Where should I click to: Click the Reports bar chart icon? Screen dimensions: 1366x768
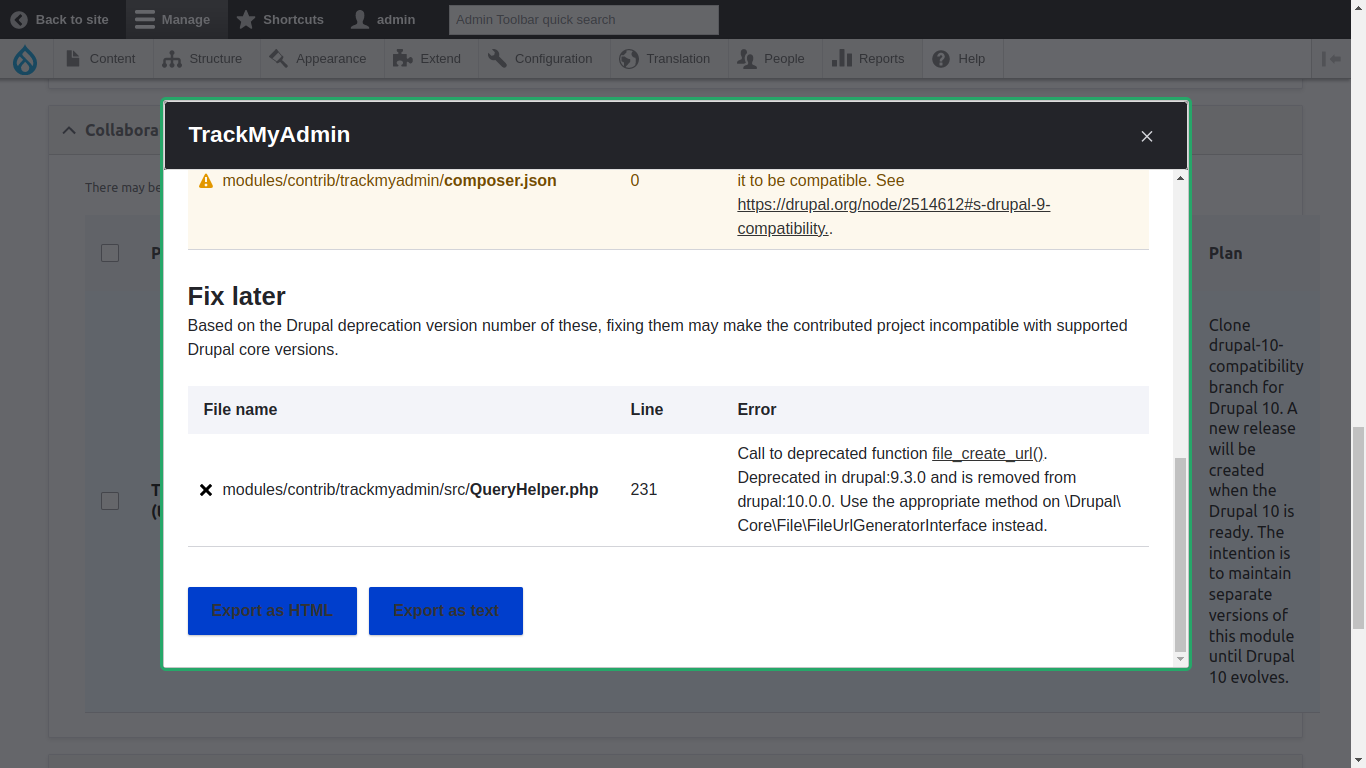tap(842, 59)
